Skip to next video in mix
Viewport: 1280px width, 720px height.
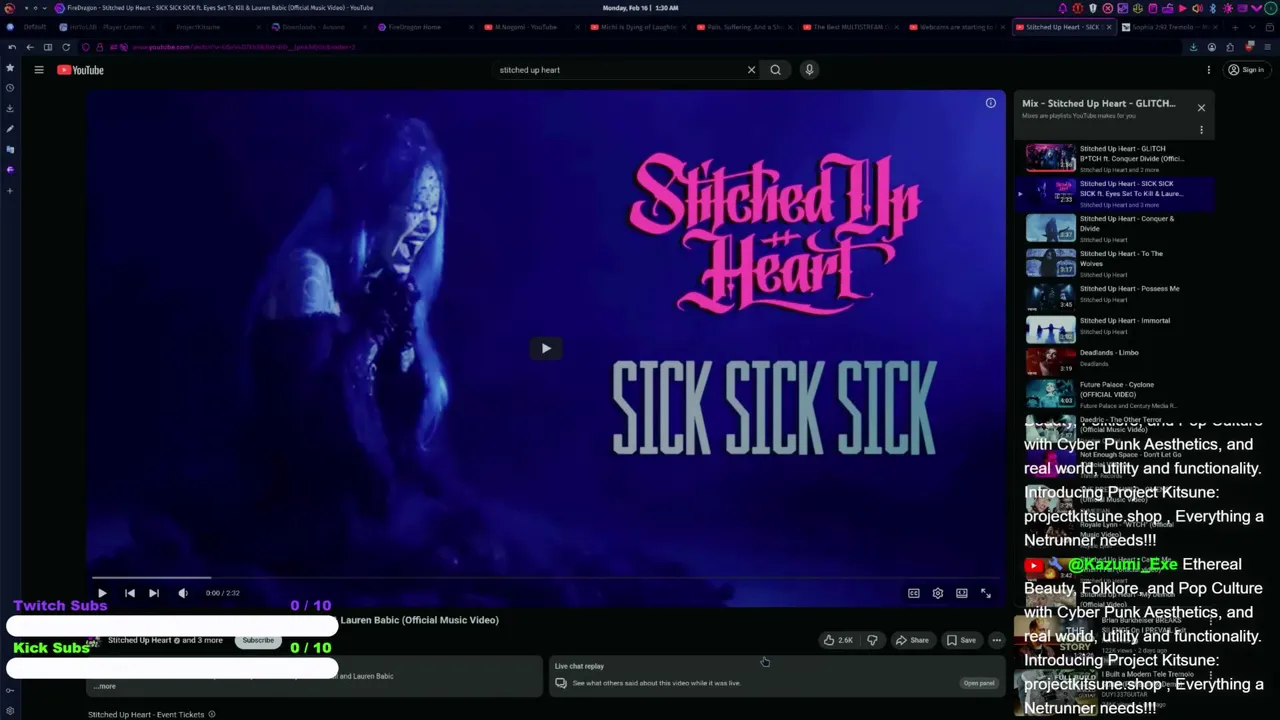point(154,593)
